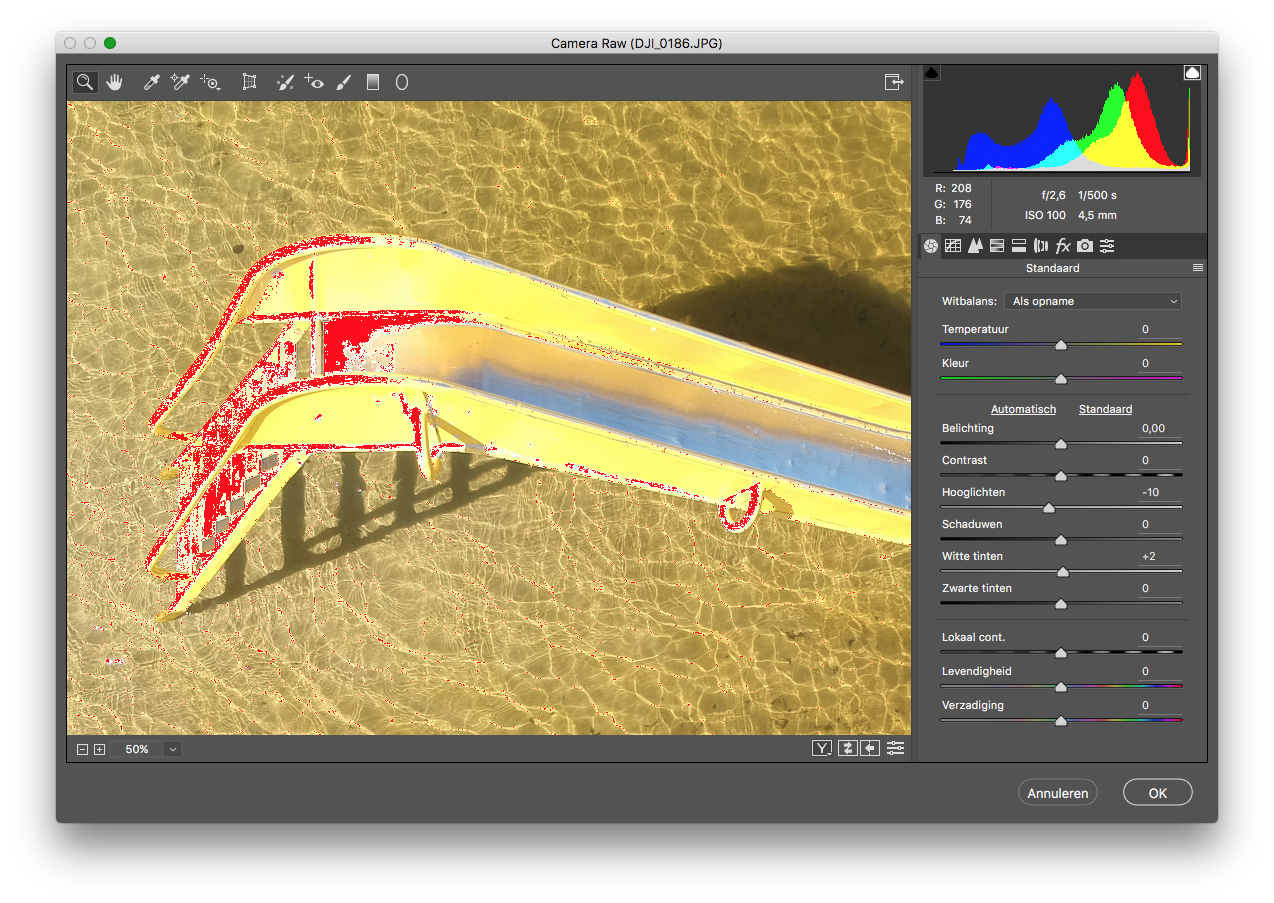Switch to the Tone Curve tab
The image size is (1274, 903).
(953, 246)
